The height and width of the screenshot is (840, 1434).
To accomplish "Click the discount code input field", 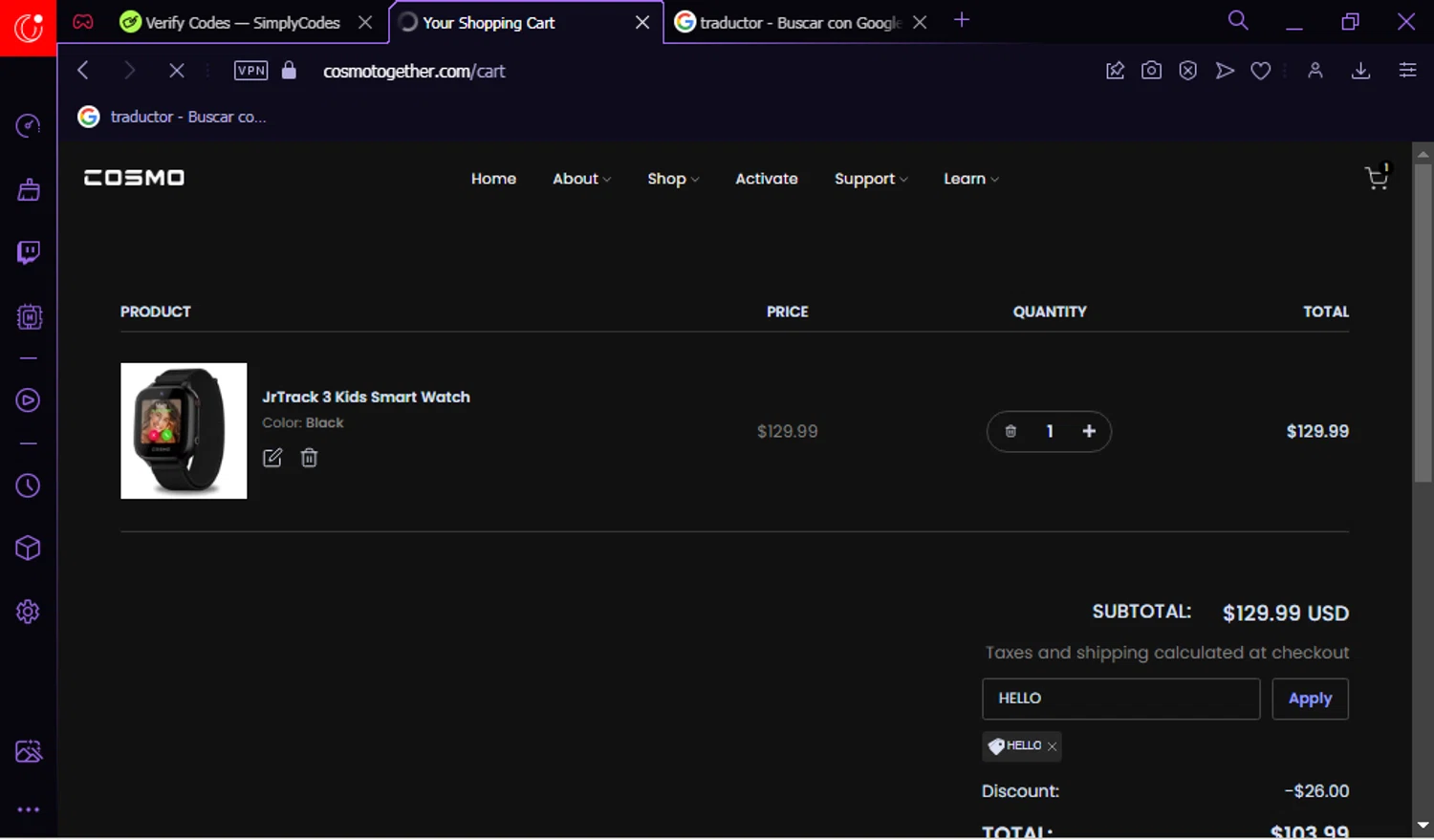I will 1120,699.
